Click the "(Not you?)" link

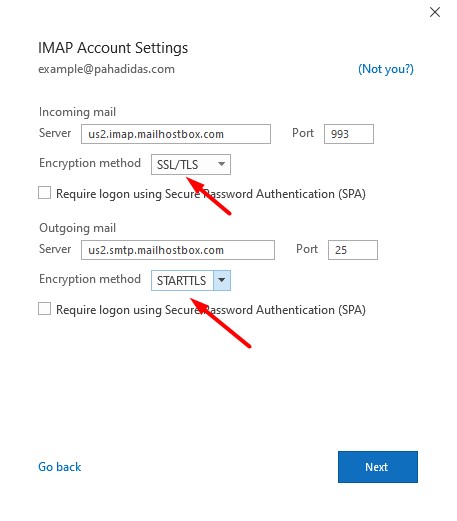coord(386,69)
